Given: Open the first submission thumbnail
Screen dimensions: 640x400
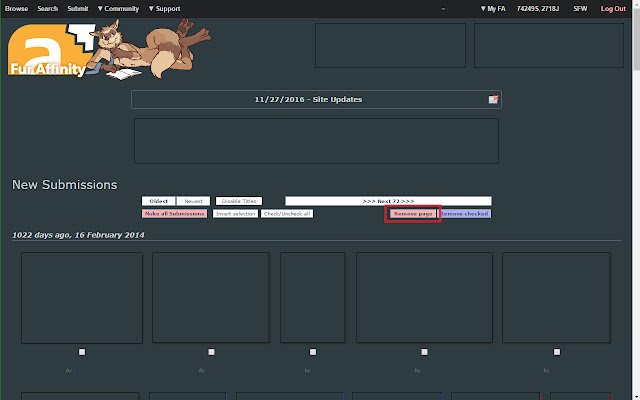Looking at the screenshot, I should 82,298.
